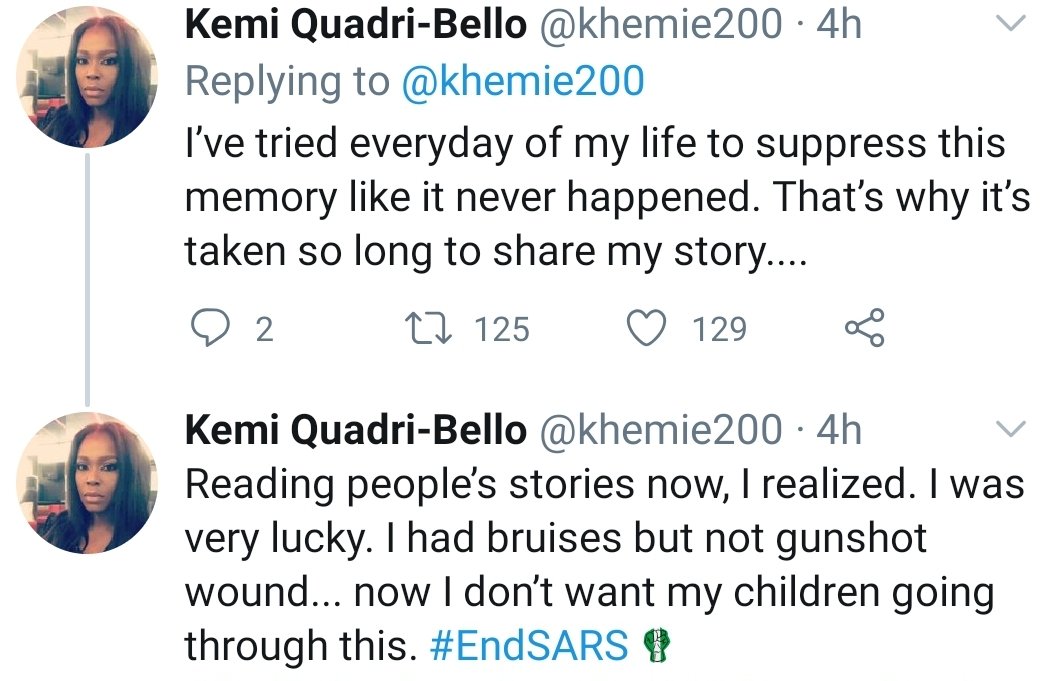The image size is (1063, 681).
Task: Expand the second tweet's options chevron
Action: 1013,430
